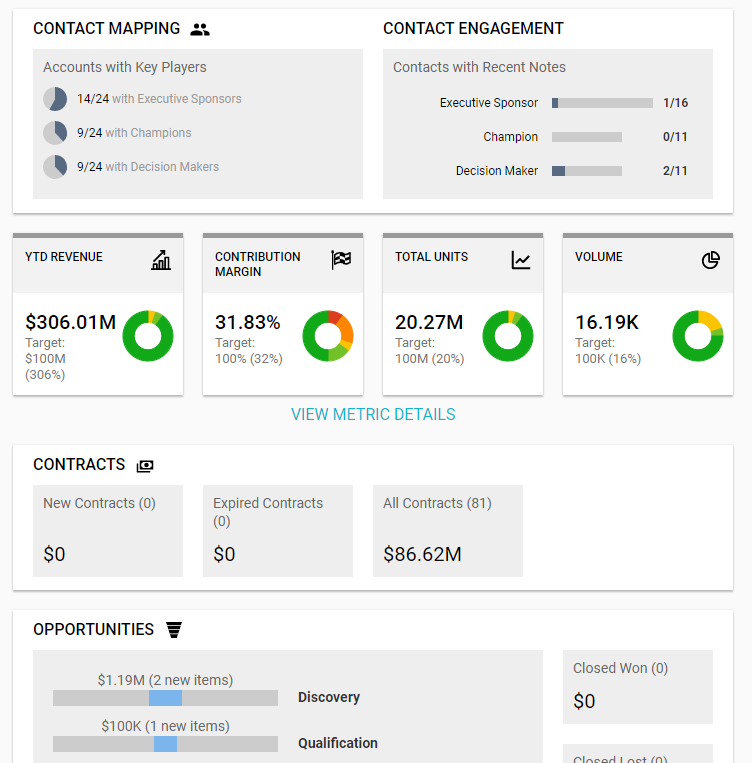Image resolution: width=752 pixels, height=763 pixels.
Task: Click the Total Units line chart icon
Action: point(521,260)
